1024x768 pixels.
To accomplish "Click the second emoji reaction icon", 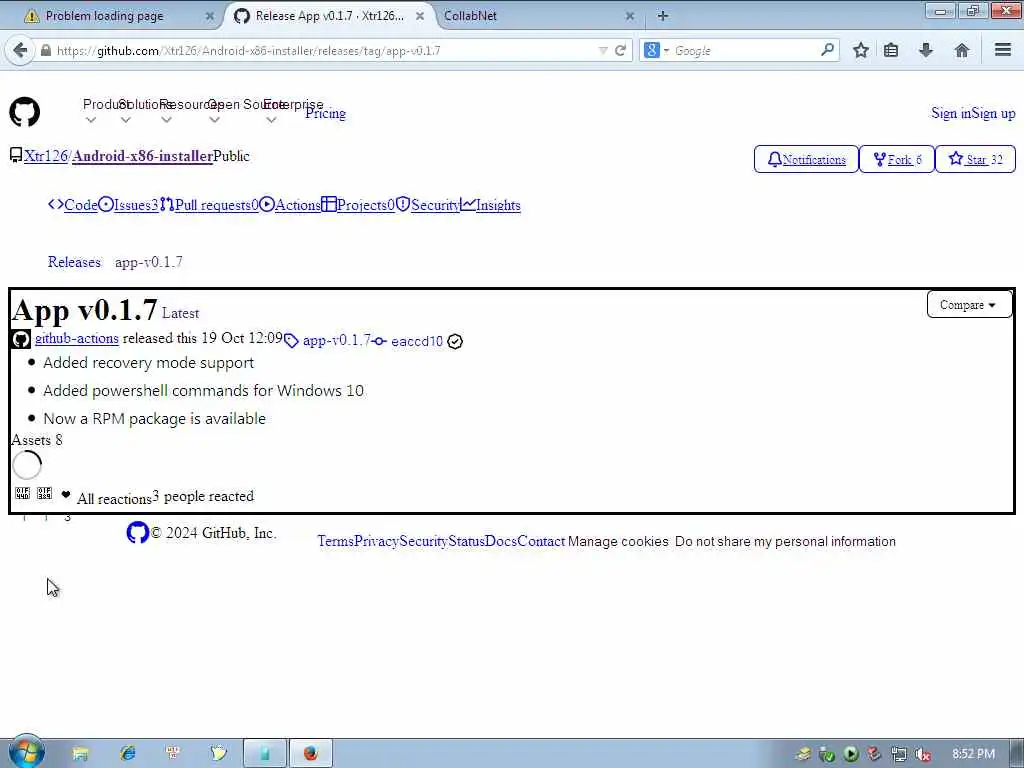I will (x=44, y=493).
